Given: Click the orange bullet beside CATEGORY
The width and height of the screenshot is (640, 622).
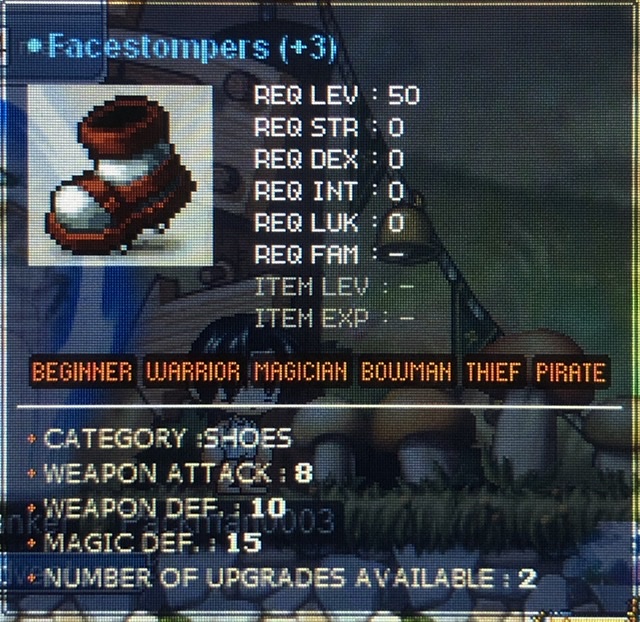Looking at the screenshot, I should pos(31,439).
